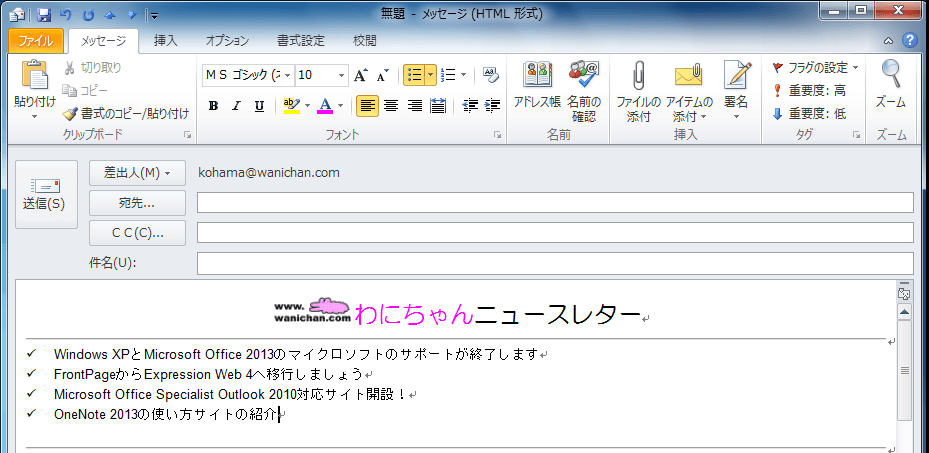The width and height of the screenshot is (929, 453).
Task: Open Help with the question mark icon
Action: coord(909,41)
